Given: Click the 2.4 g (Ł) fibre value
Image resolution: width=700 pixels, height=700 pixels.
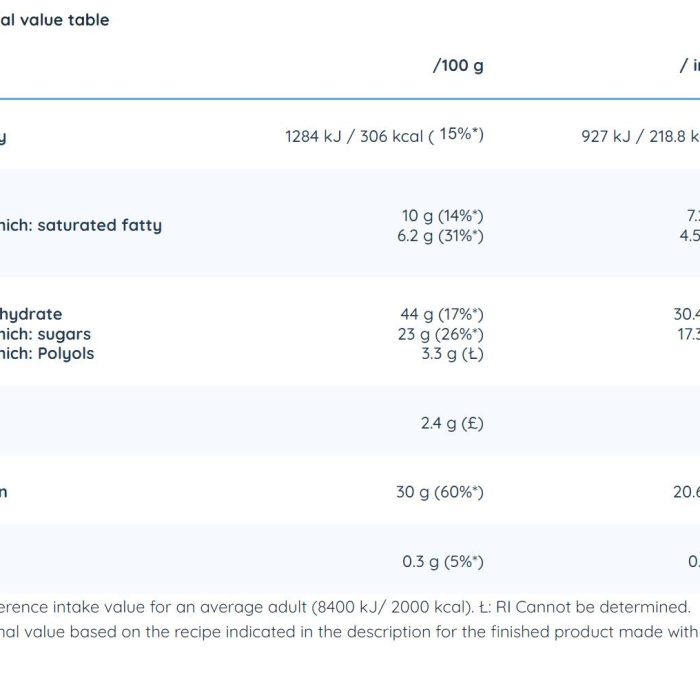Looking at the screenshot, I should click(x=452, y=423).
